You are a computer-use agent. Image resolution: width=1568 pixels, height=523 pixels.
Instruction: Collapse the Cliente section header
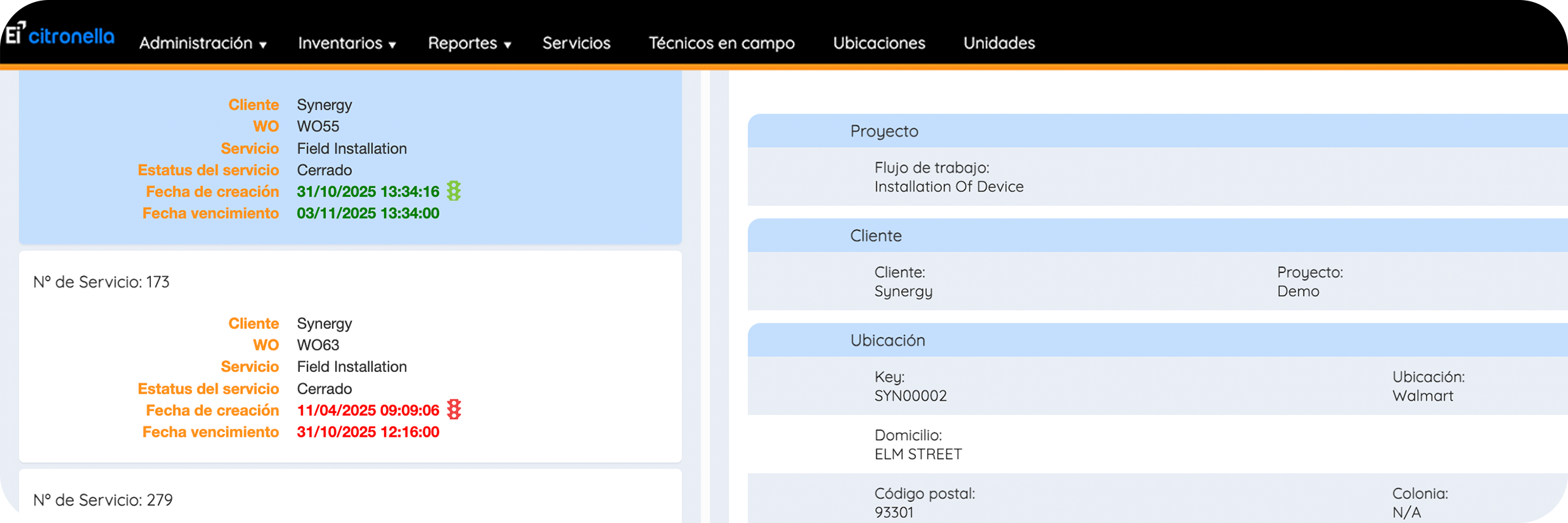[1156, 235]
